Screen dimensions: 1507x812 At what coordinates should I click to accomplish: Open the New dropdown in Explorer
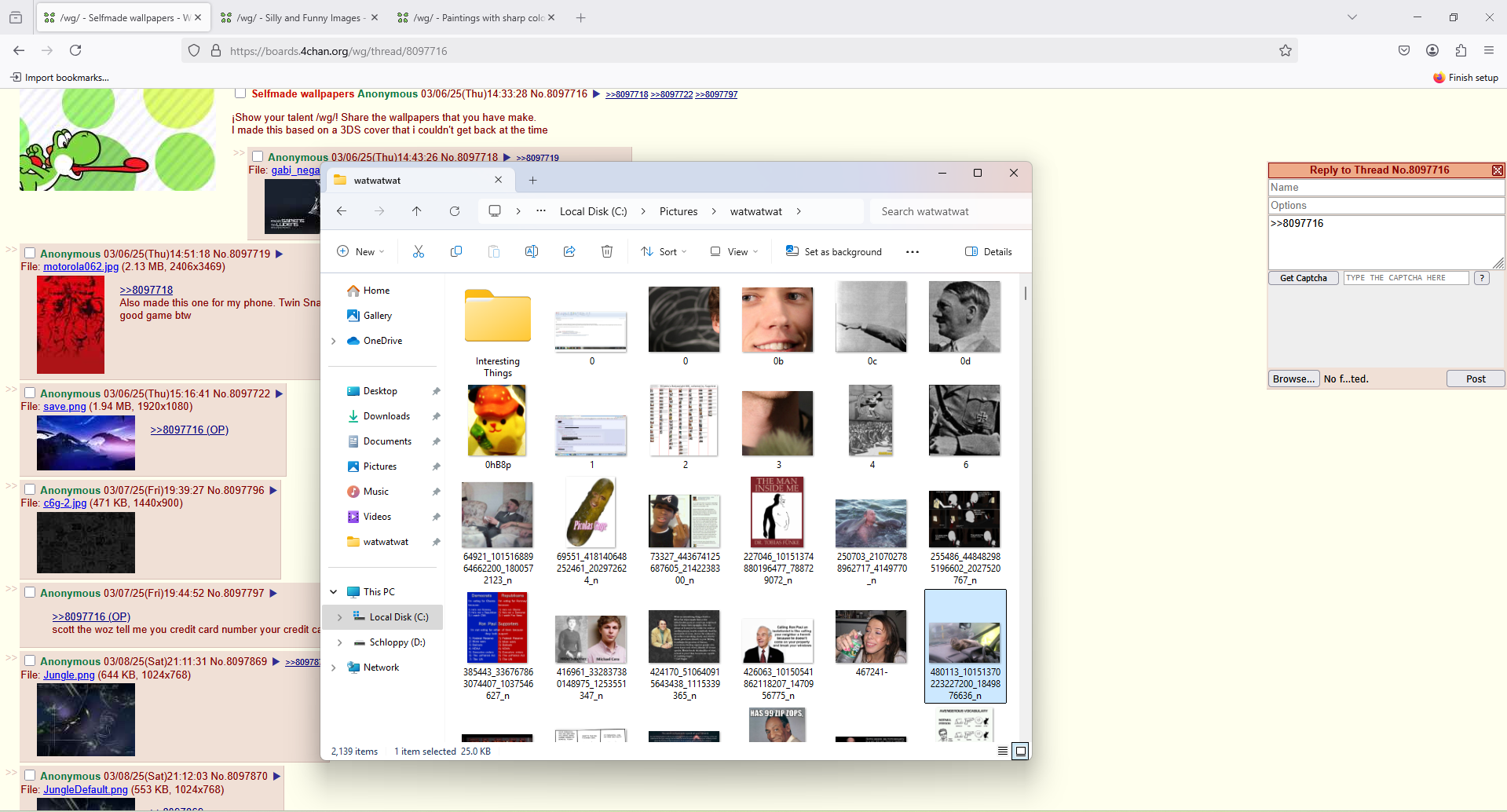(x=360, y=251)
